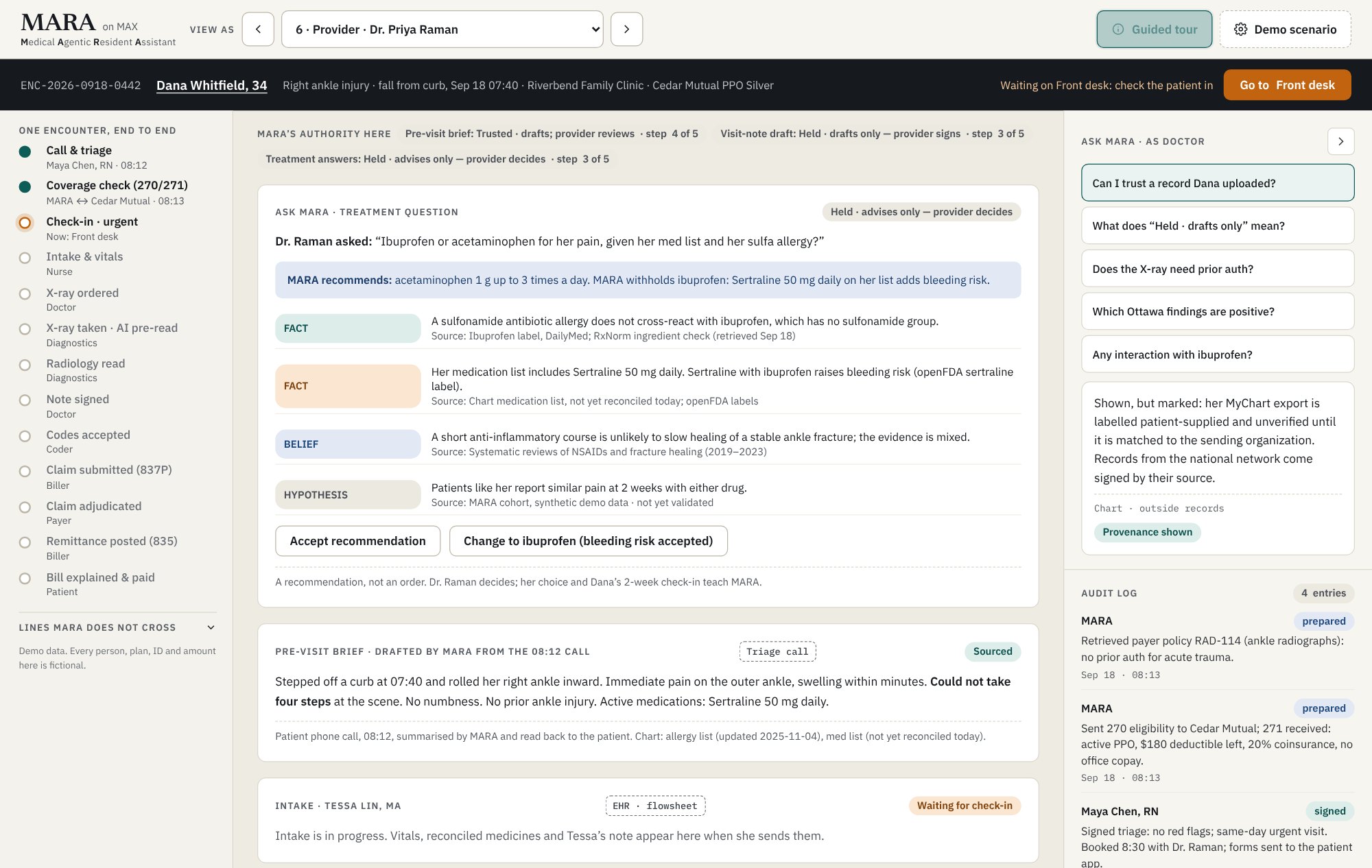Select the Coverage check (270/271) step marker
This screenshot has width=1372, height=868.
(x=25, y=186)
